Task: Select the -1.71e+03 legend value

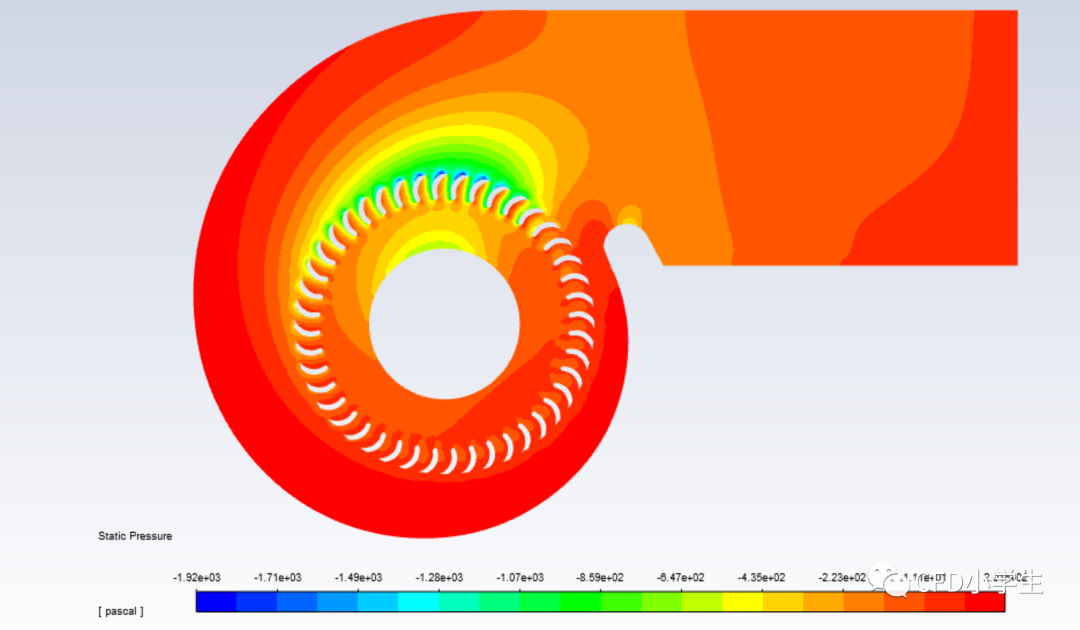Action: pos(278,578)
